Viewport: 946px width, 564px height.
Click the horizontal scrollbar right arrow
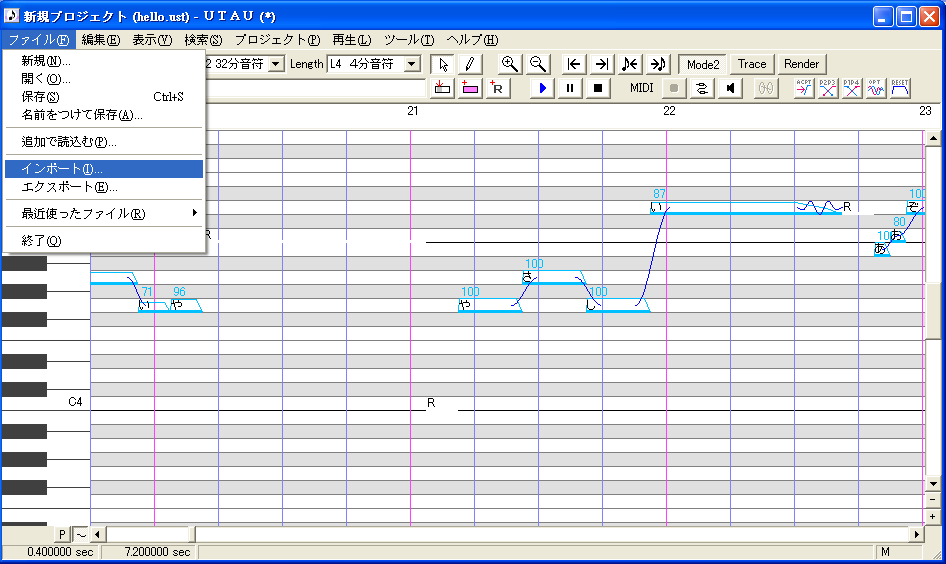point(917,534)
